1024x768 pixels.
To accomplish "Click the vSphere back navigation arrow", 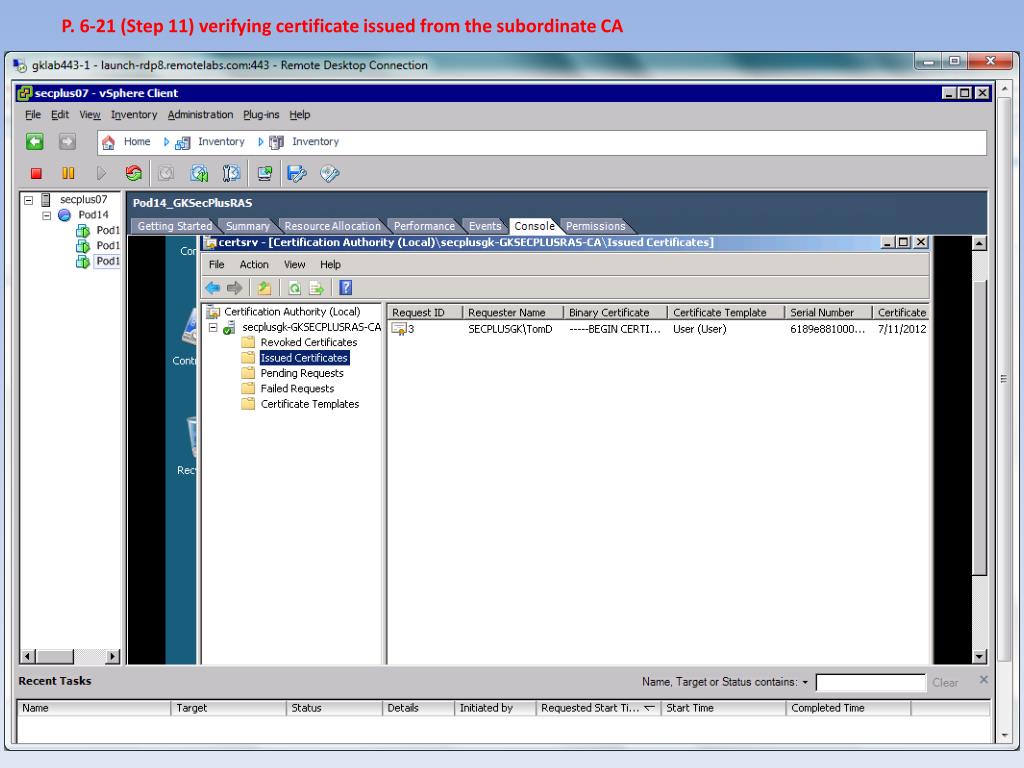I will (x=35, y=141).
